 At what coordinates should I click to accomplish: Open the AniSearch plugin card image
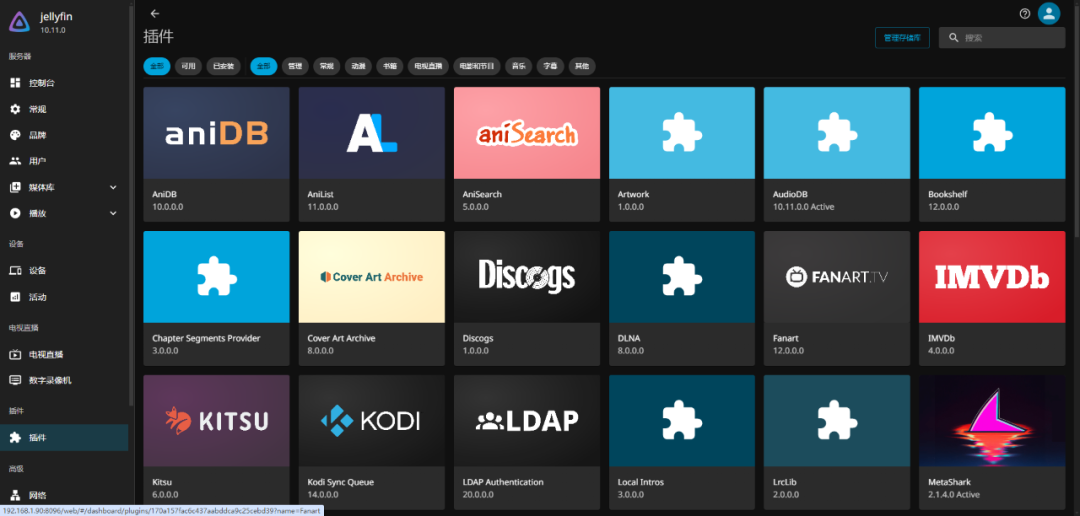tap(527, 133)
